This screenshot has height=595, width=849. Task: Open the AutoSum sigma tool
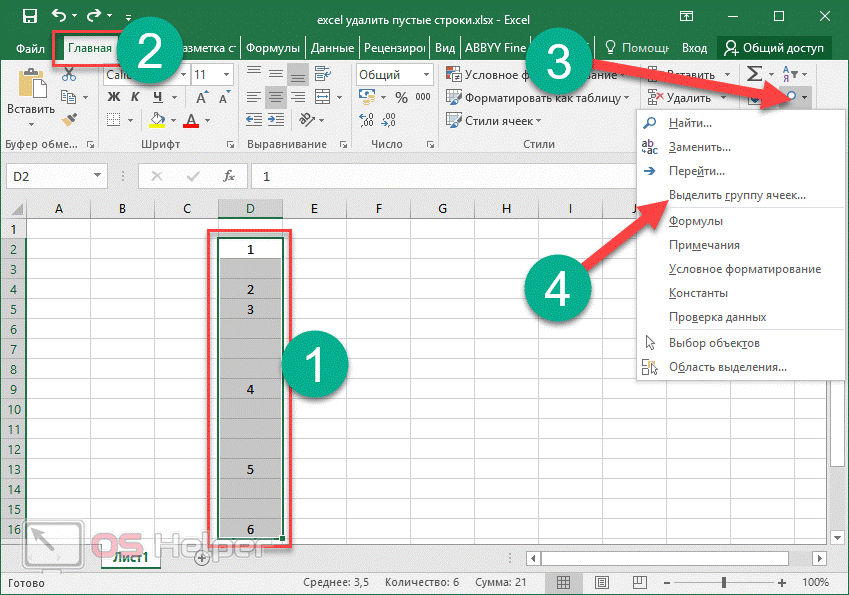(754, 74)
